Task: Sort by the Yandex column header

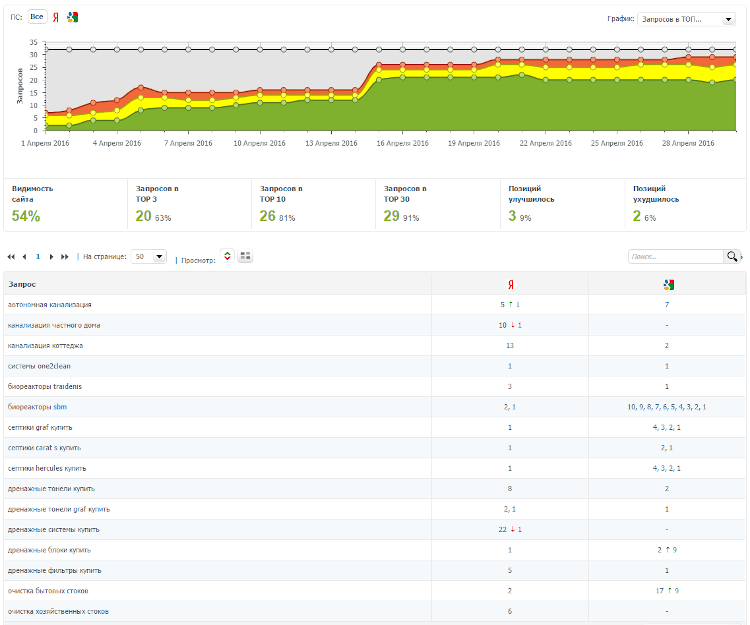Action: [510, 284]
